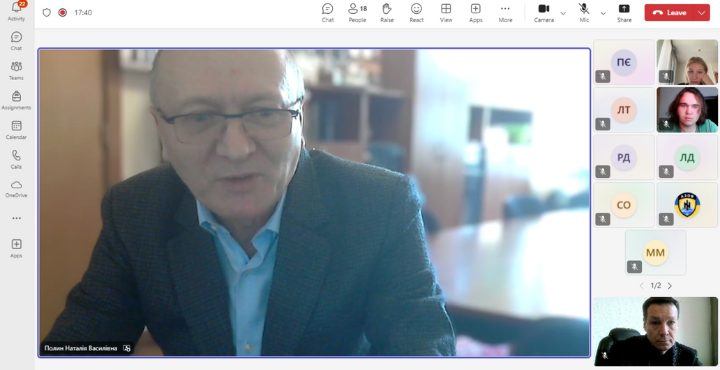The height and width of the screenshot is (370, 720).
Task: Click the 1/2 page indicator
Action: coord(656,286)
